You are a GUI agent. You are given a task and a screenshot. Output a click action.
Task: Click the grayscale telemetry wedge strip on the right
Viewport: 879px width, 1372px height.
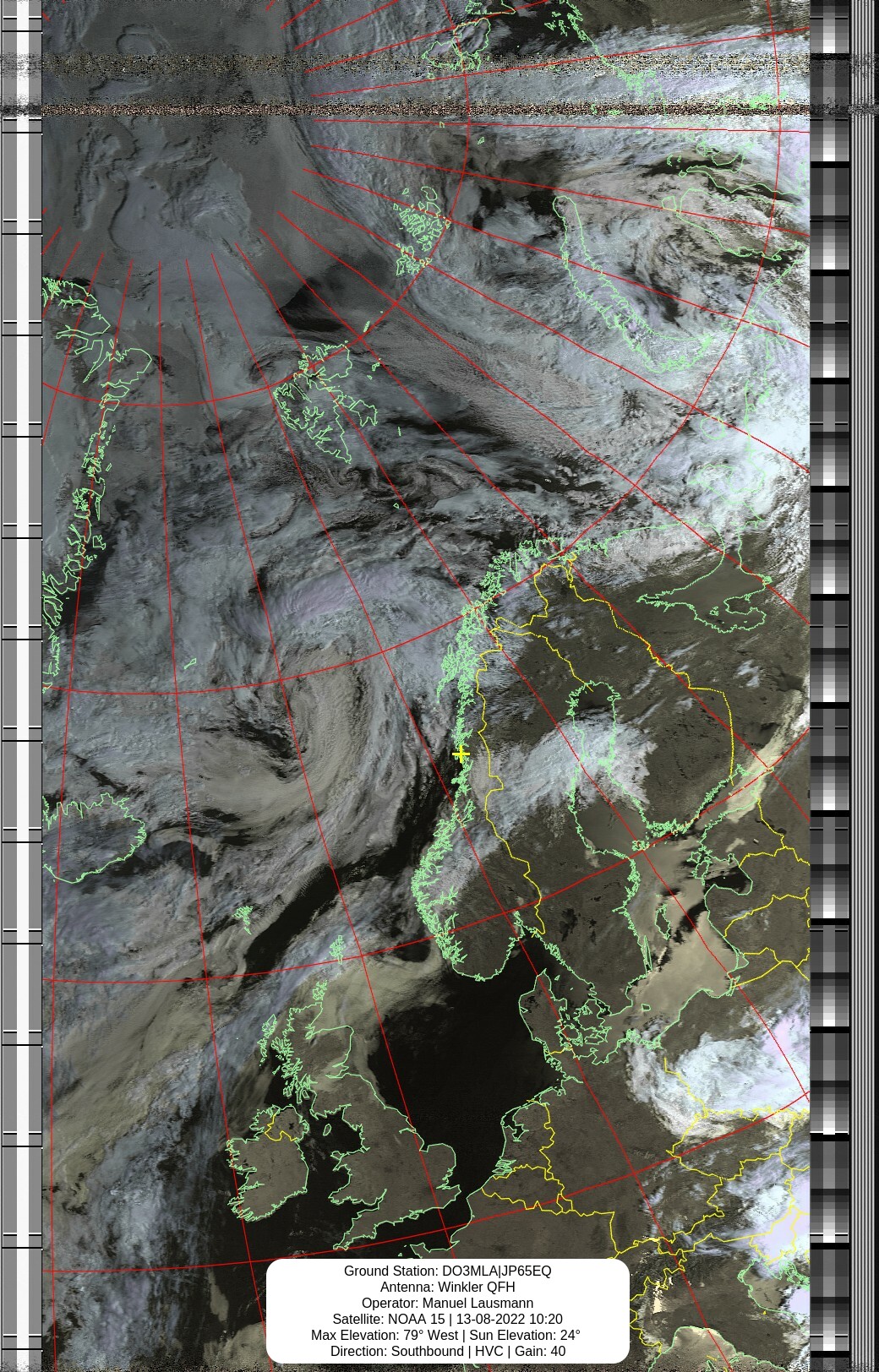[830, 686]
